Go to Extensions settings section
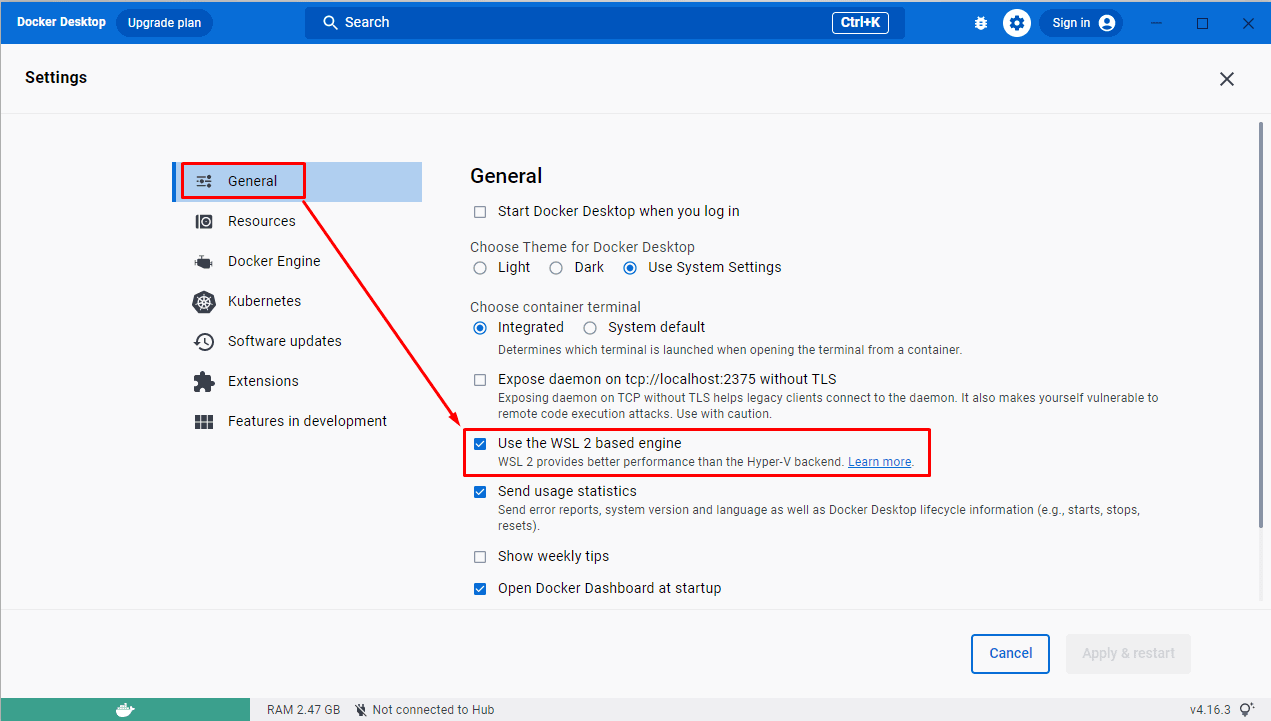Screen dimensions: 1271x721 pos(297,381)
